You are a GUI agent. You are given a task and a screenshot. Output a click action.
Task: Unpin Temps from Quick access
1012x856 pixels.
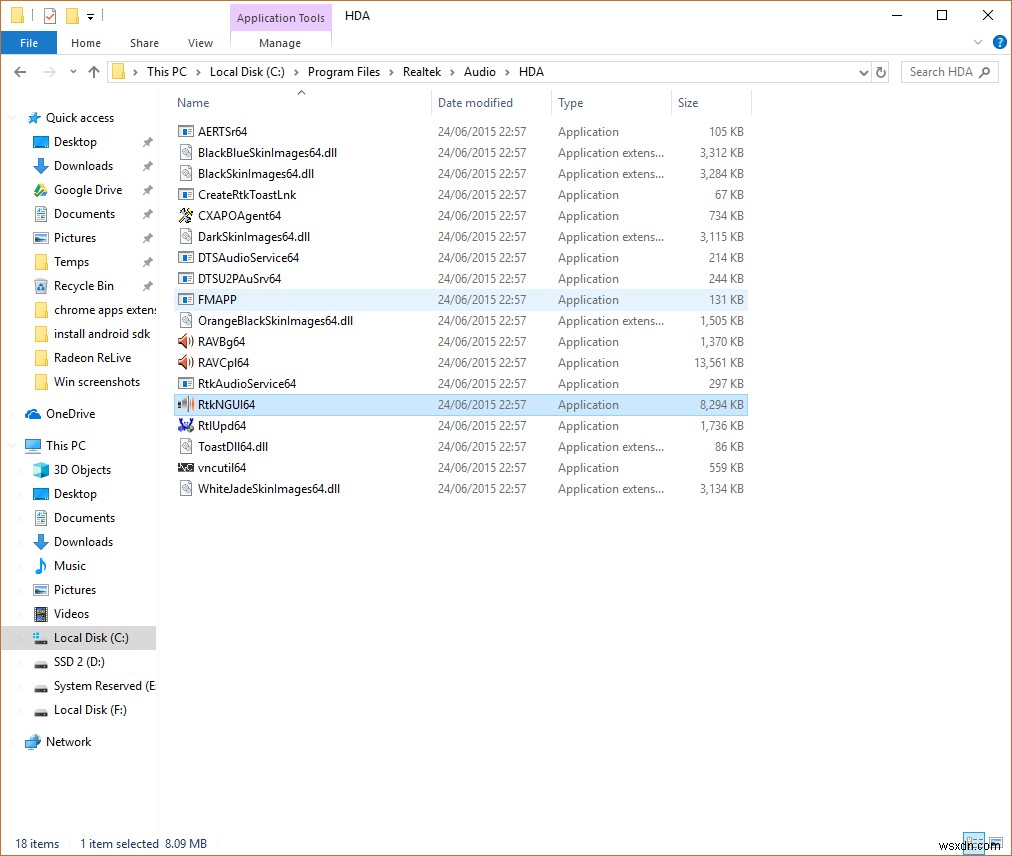pos(146,261)
